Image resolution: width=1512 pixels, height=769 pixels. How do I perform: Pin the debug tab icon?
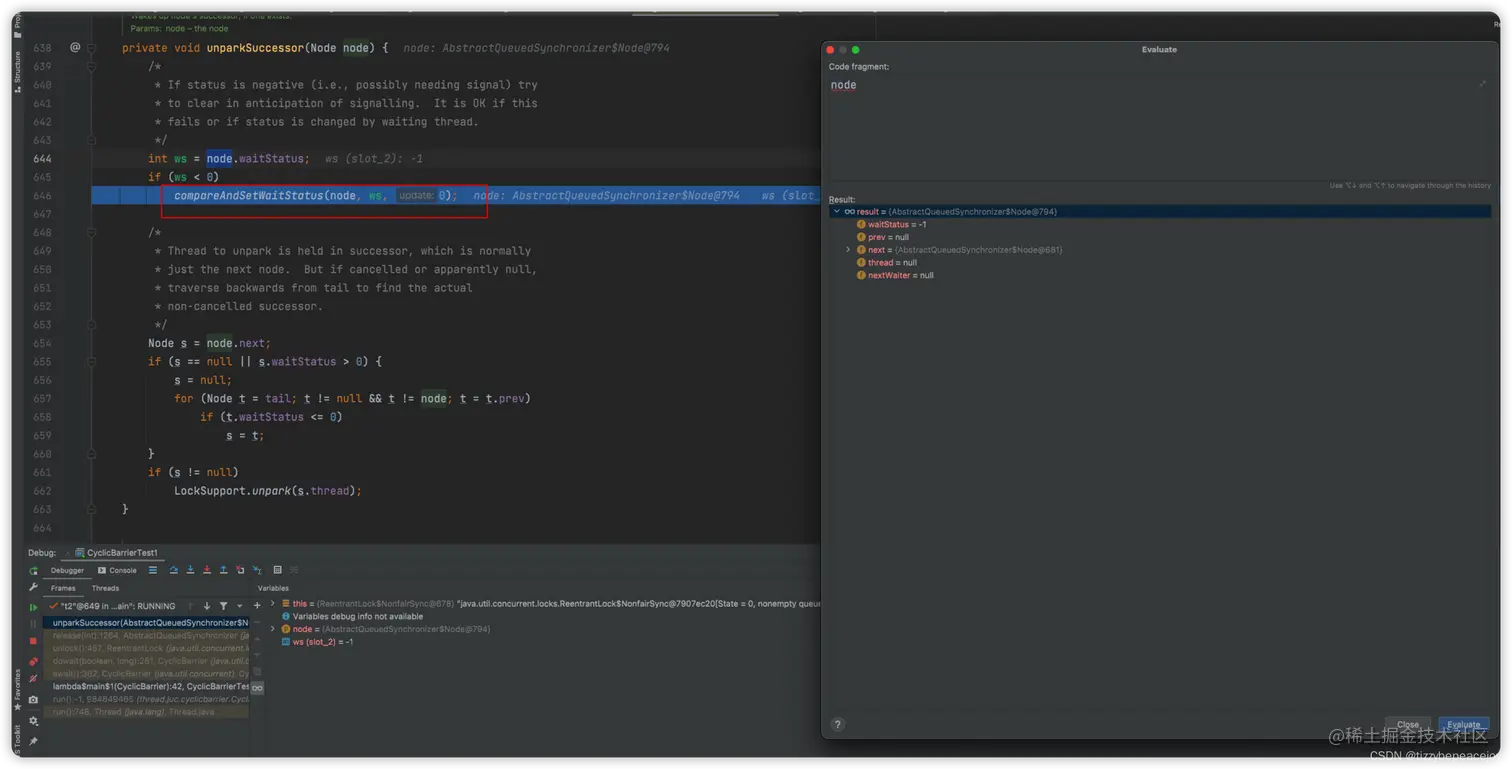click(x=33, y=741)
